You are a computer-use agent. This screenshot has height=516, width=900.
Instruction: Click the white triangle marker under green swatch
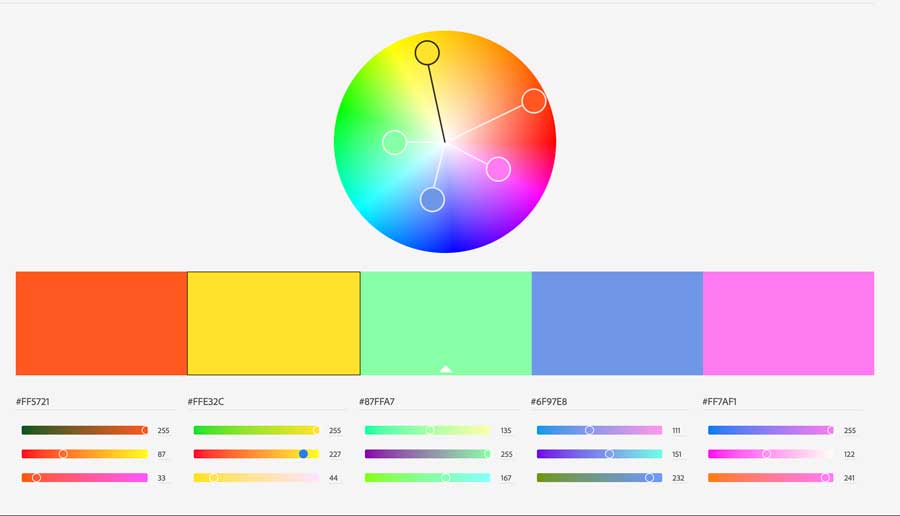click(x=446, y=369)
